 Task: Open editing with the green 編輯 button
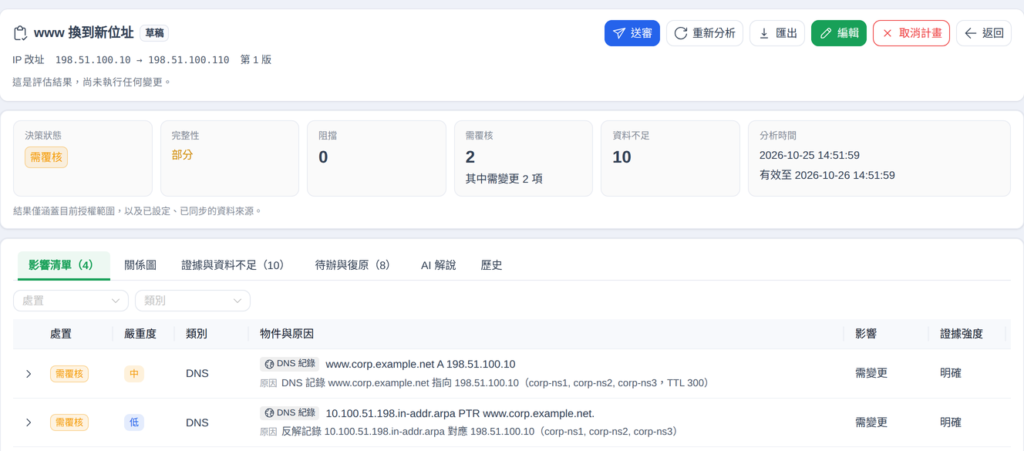(839, 33)
